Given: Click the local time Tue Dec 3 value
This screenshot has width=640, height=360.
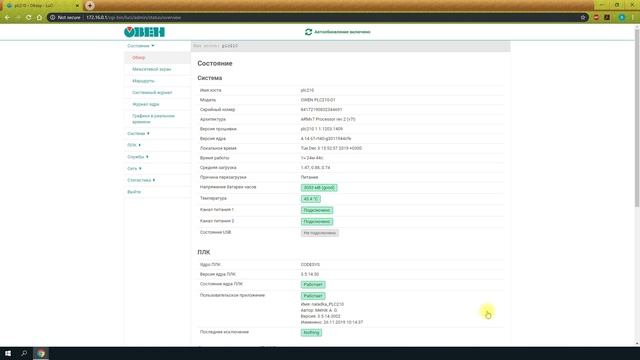Looking at the screenshot, I should tap(331, 149).
